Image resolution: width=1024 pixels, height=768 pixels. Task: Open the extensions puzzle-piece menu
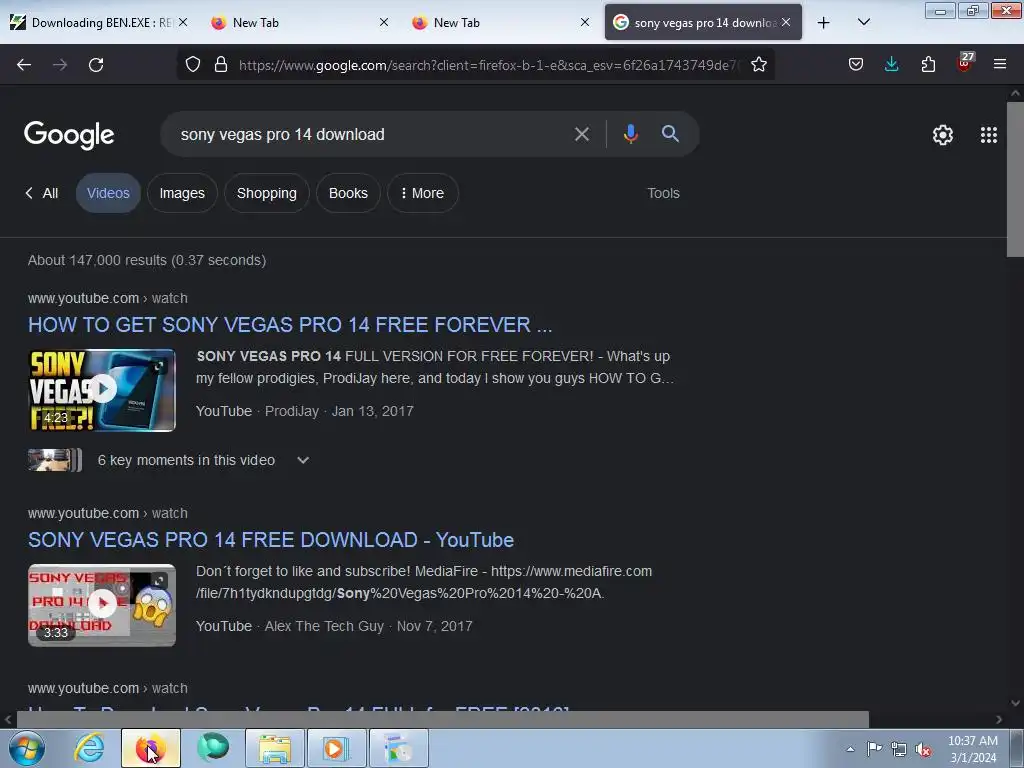928,65
